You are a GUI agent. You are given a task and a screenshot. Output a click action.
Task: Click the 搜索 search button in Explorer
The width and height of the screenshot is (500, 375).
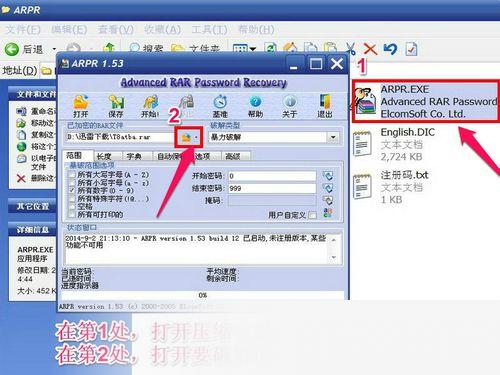tap(146, 49)
